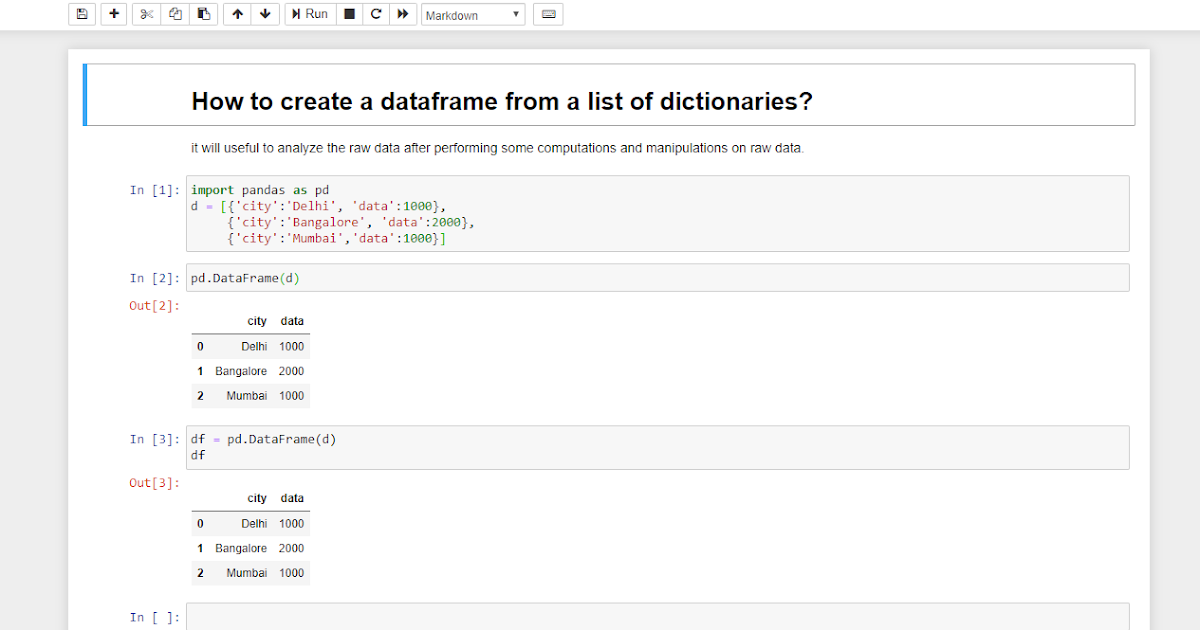Paste a cell from clipboard
The image size is (1200, 630).
[x=203, y=13]
